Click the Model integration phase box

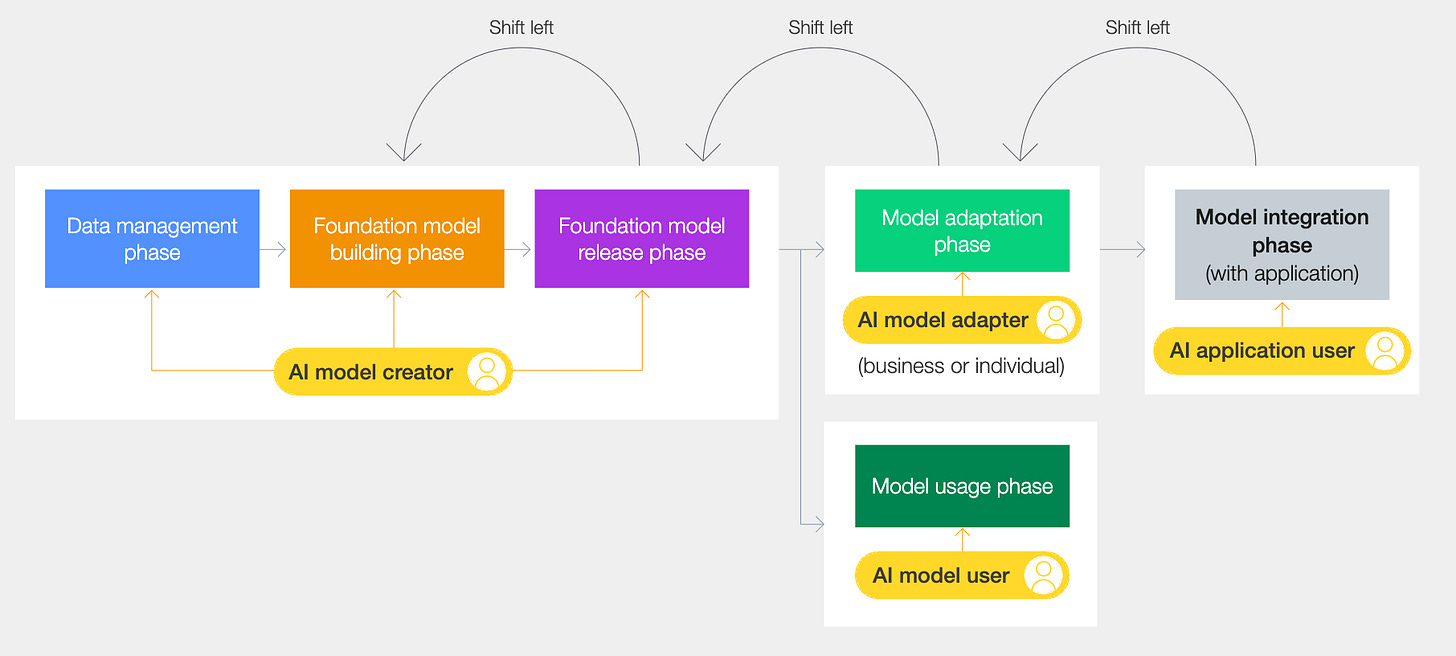click(1282, 245)
